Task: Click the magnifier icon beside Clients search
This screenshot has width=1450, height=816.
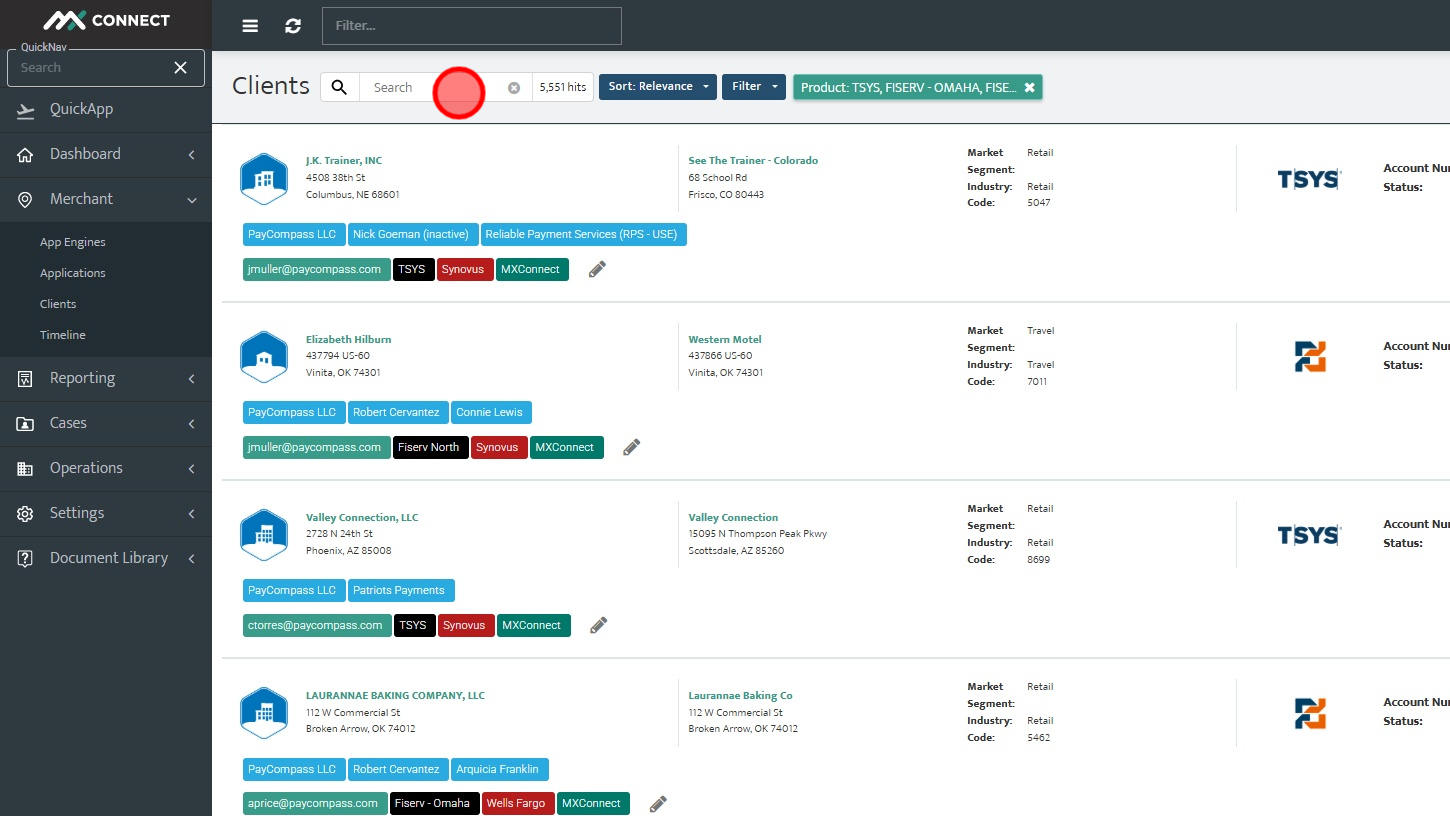Action: coord(340,87)
